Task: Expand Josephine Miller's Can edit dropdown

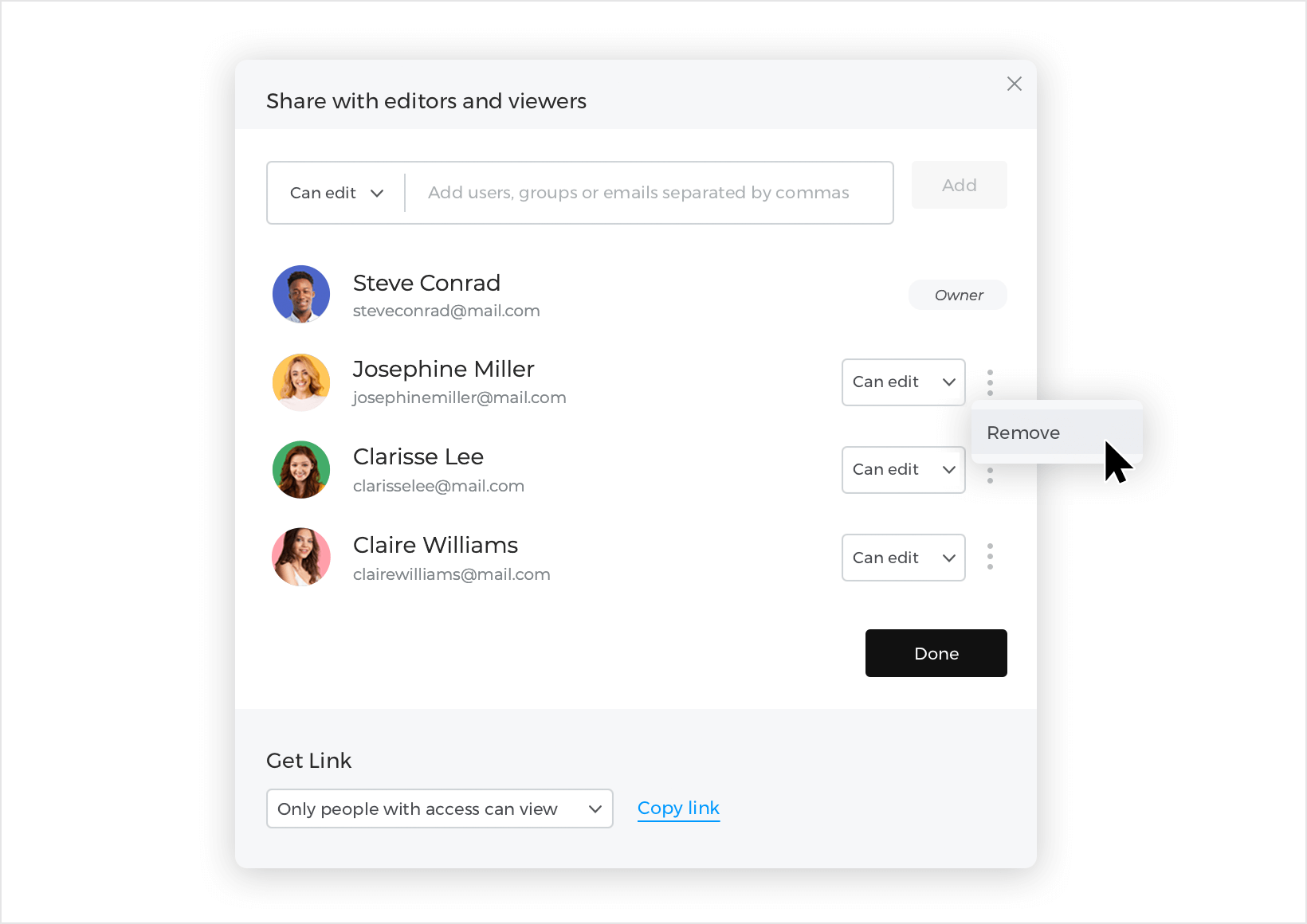Action: pyautogui.click(x=904, y=382)
